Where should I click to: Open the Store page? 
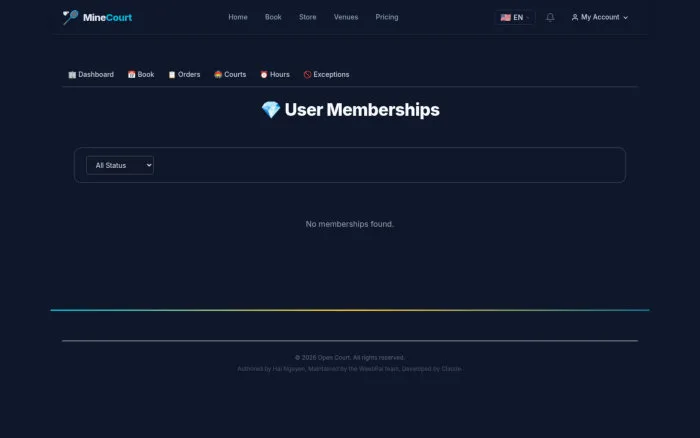tap(308, 17)
